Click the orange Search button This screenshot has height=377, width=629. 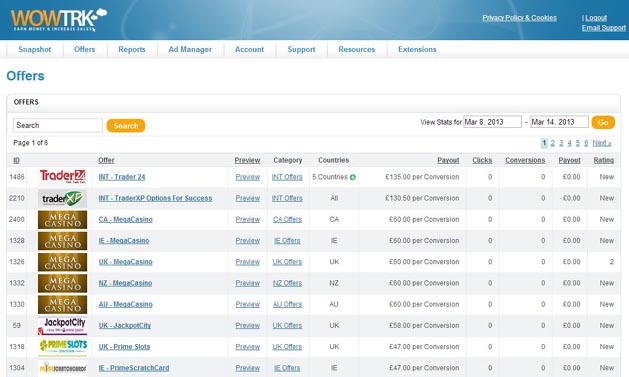[x=126, y=126]
